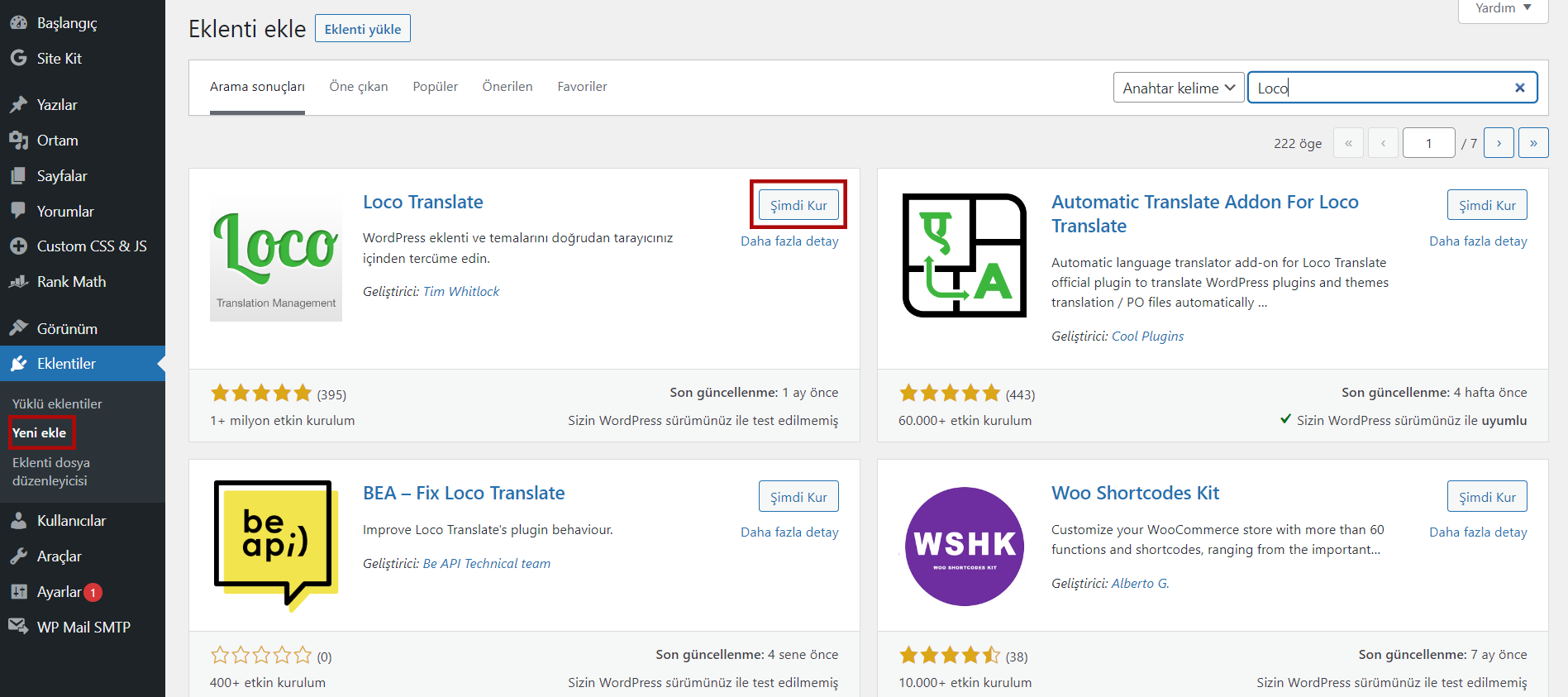Switch to Önerilen tab
The height and width of the screenshot is (697, 1568).
[508, 87]
